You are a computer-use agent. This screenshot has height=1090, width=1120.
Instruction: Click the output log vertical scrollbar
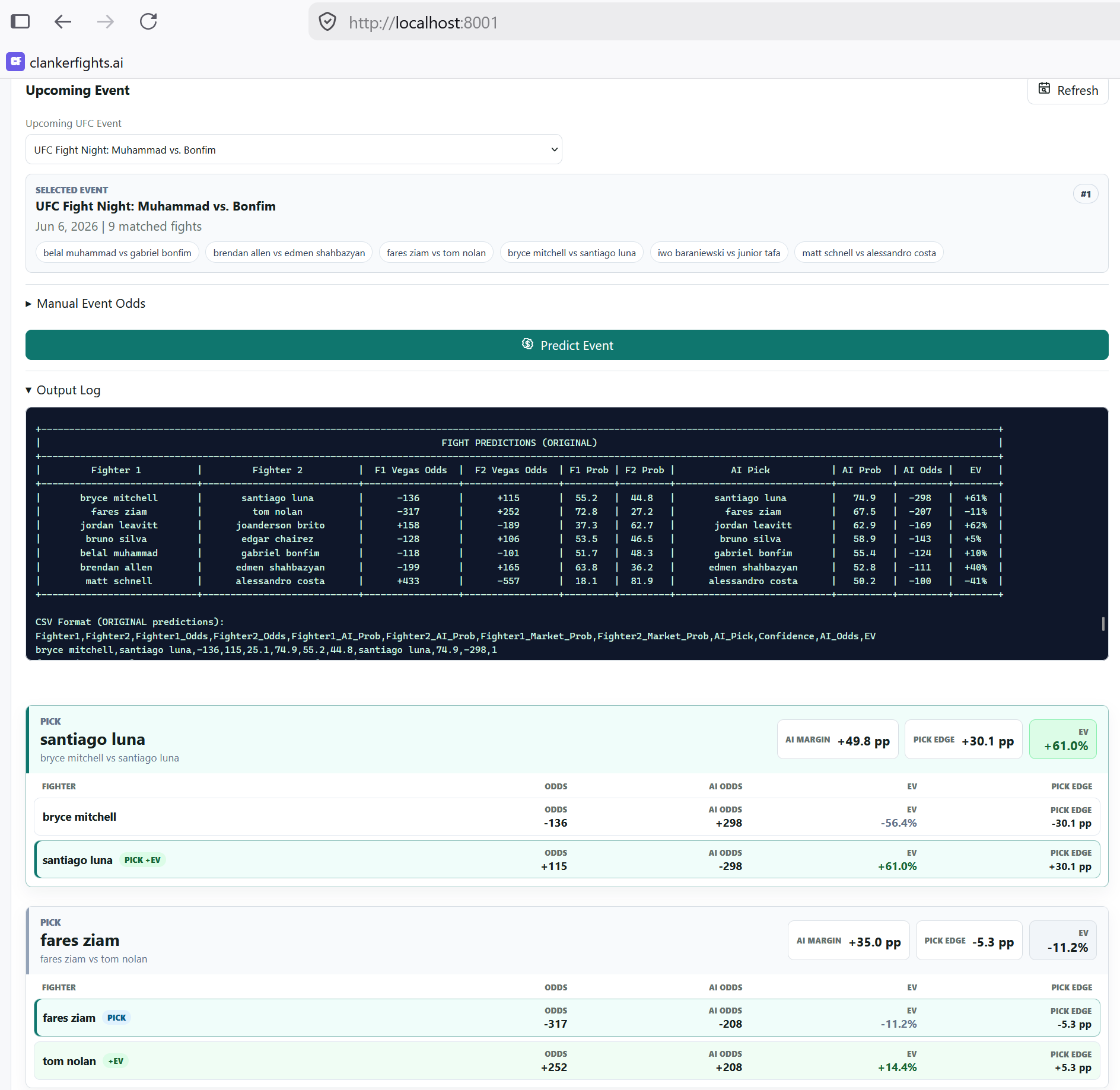coord(1103,623)
